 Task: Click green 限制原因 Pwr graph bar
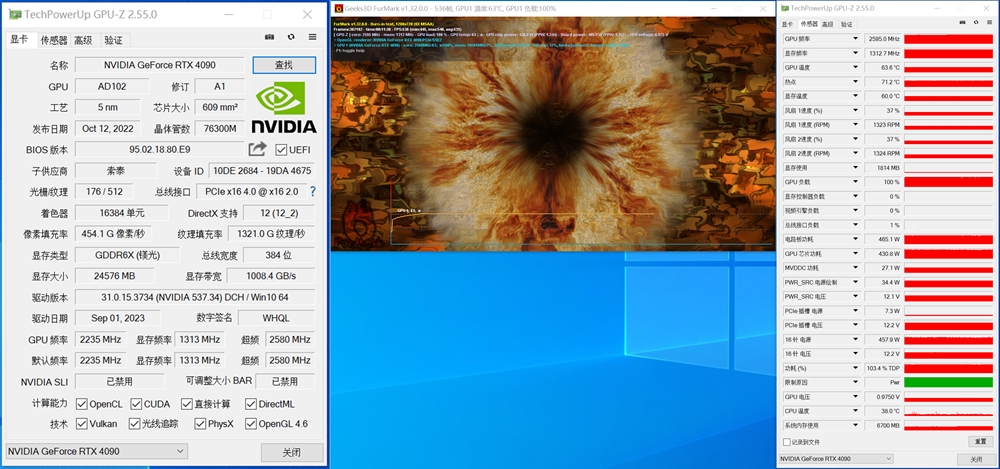(948, 382)
